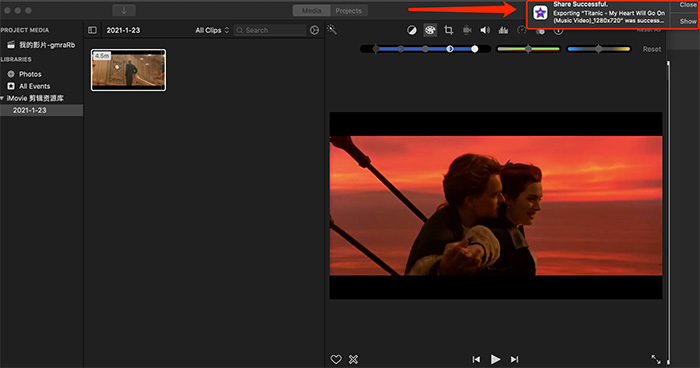Reject the selection with X icon
The width and height of the screenshot is (700, 368).
(x=353, y=359)
